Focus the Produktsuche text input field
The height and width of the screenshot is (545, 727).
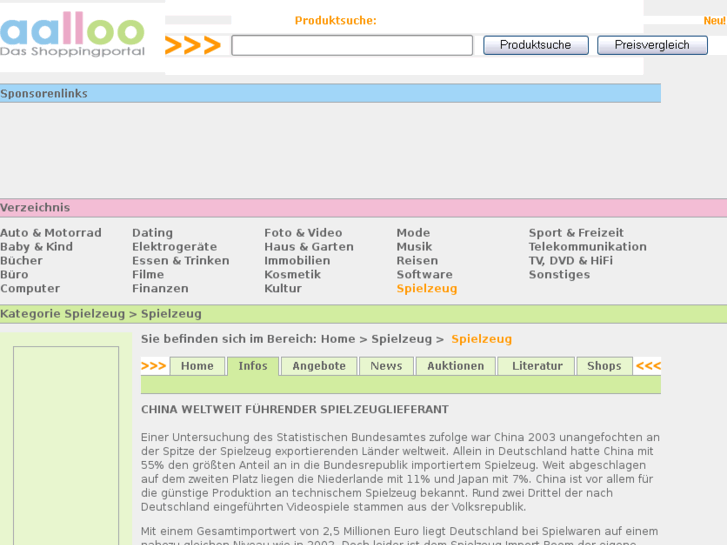(x=352, y=45)
